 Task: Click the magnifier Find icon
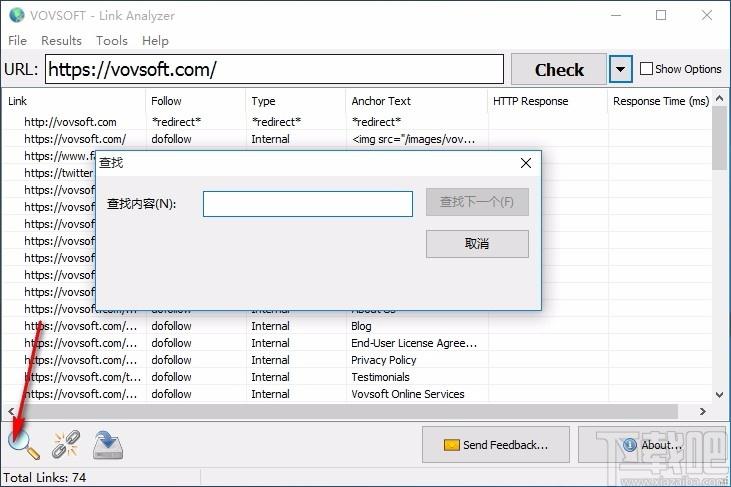[23, 444]
